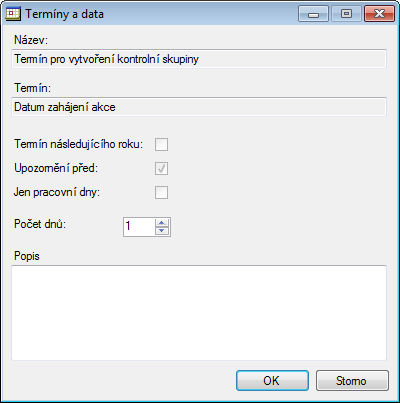Click the Upozornění před label text
400x403 pixels.
point(56,168)
